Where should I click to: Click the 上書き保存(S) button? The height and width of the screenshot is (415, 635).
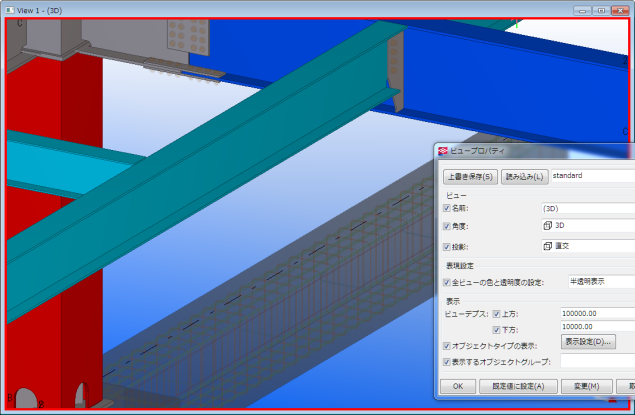[x=470, y=176]
